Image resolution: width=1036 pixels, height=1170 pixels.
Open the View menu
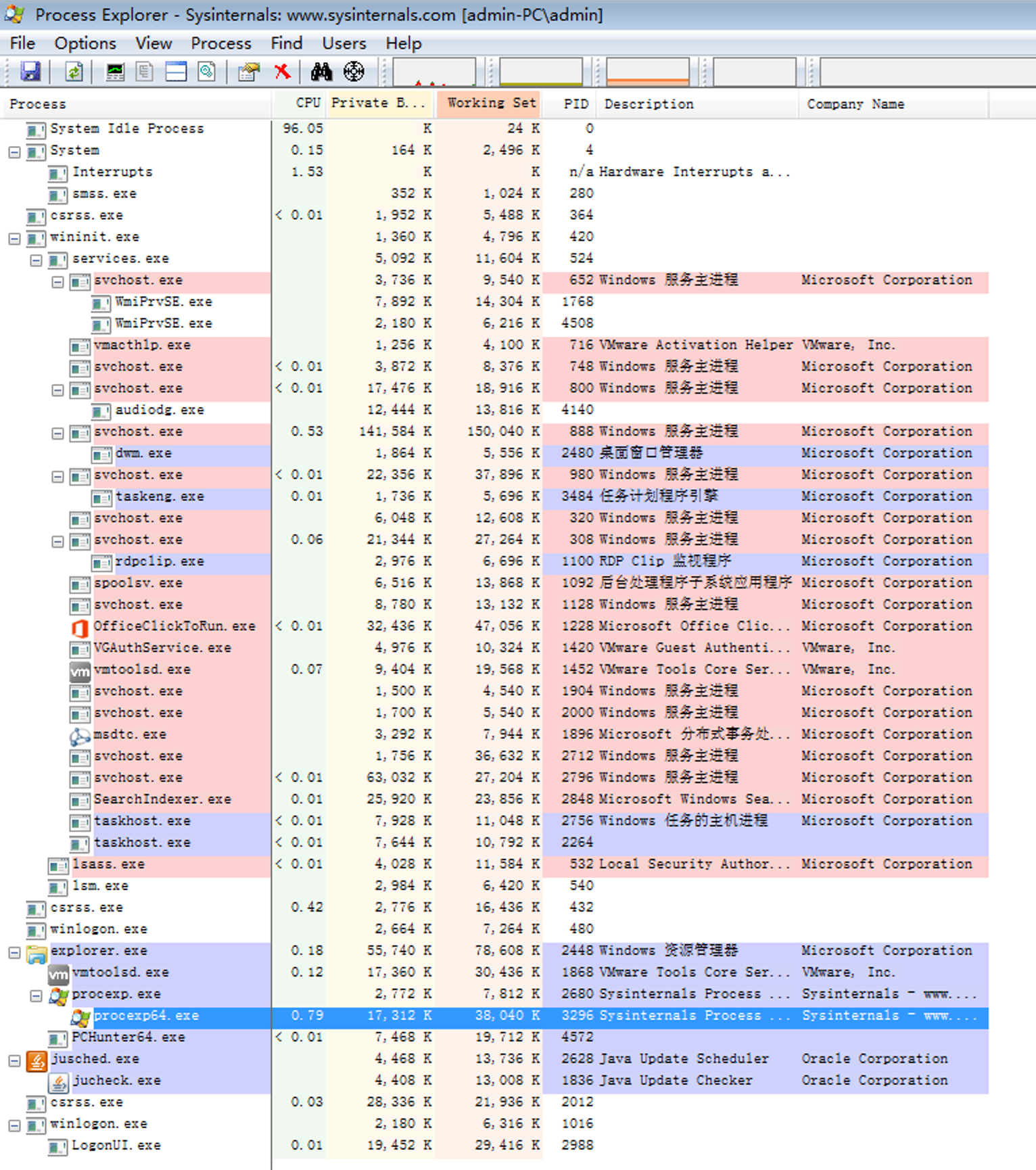154,43
